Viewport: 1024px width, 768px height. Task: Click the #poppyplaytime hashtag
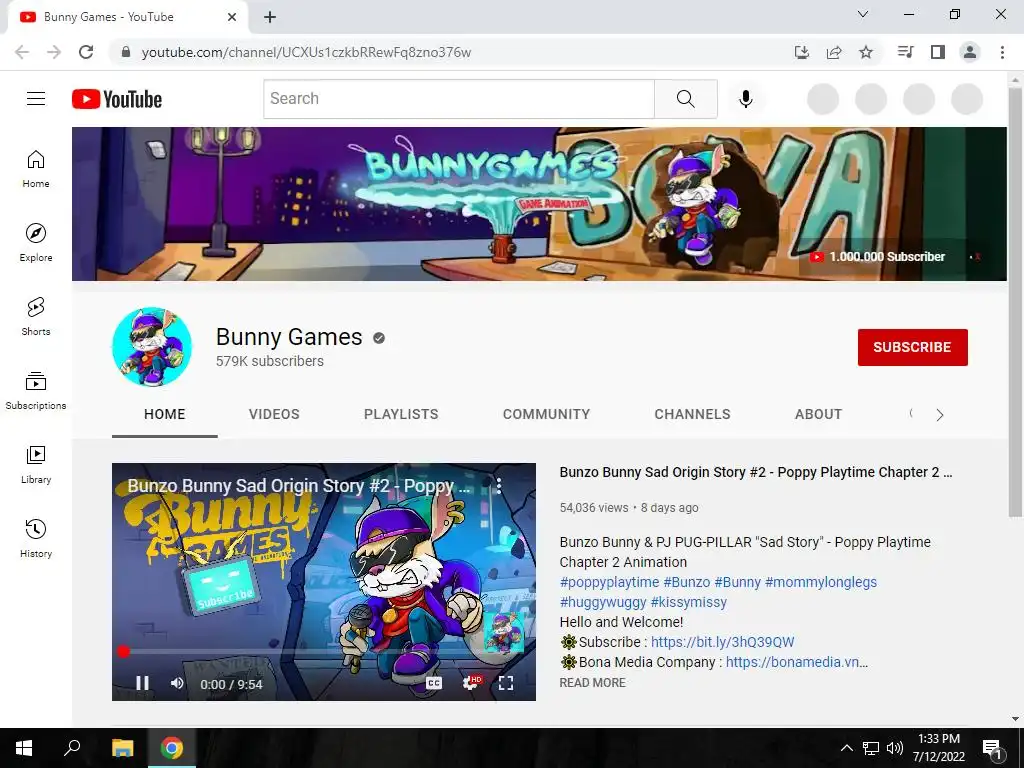609,582
